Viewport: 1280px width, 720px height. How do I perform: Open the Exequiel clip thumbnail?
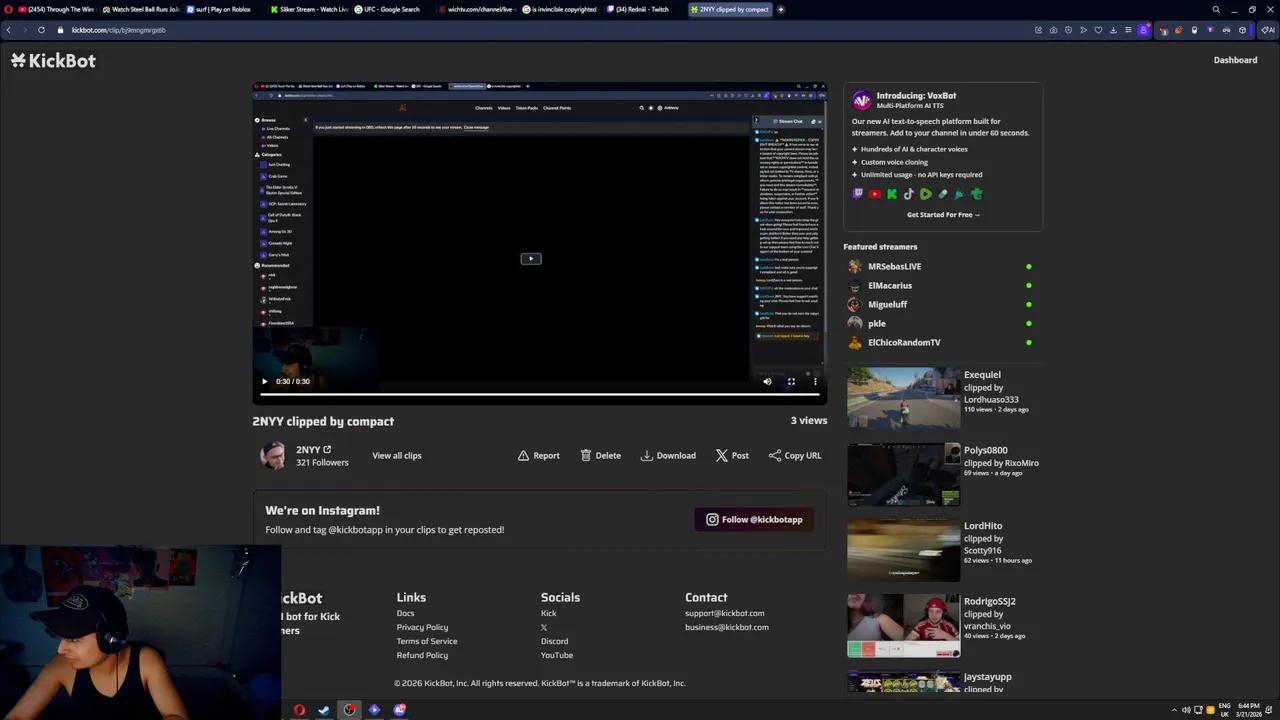903,398
